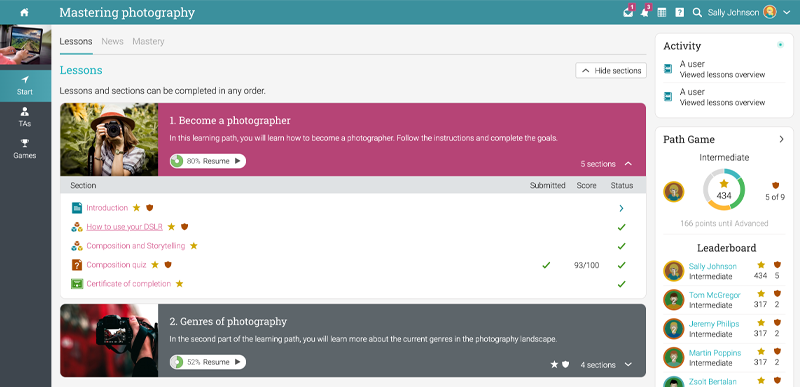
Task: Click the 52% progress pie indicator
Action: pyautogui.click(x=177, y=362)
